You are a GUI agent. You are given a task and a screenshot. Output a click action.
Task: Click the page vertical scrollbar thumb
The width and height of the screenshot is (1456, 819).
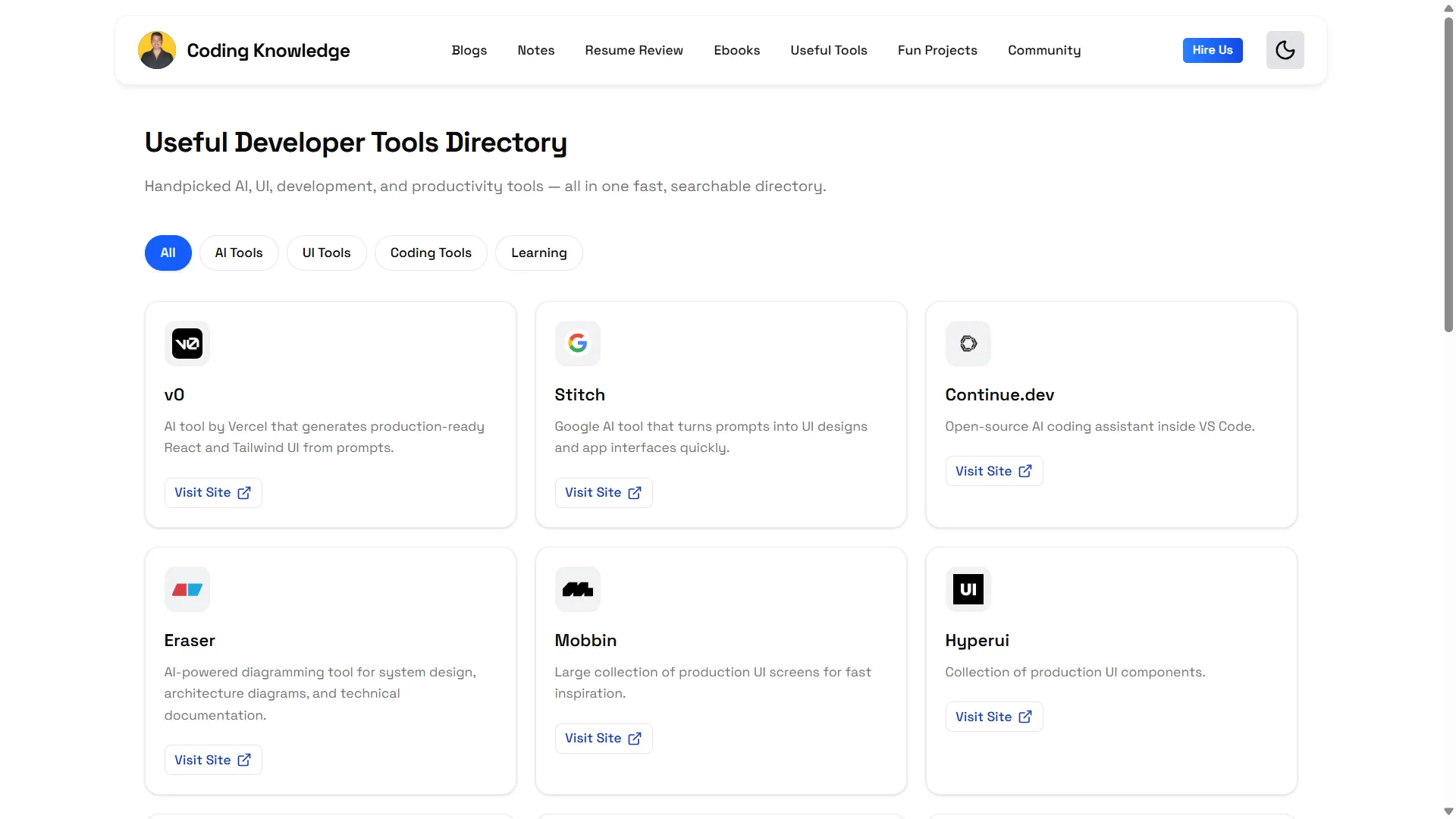coord(1448,174)
